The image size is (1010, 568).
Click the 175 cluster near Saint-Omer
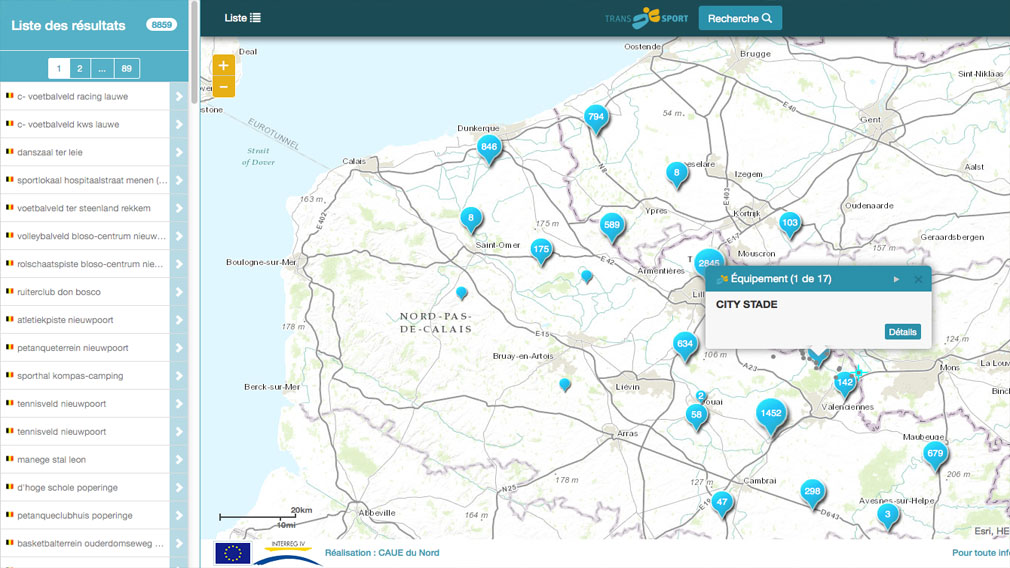[x=541, y=249]
